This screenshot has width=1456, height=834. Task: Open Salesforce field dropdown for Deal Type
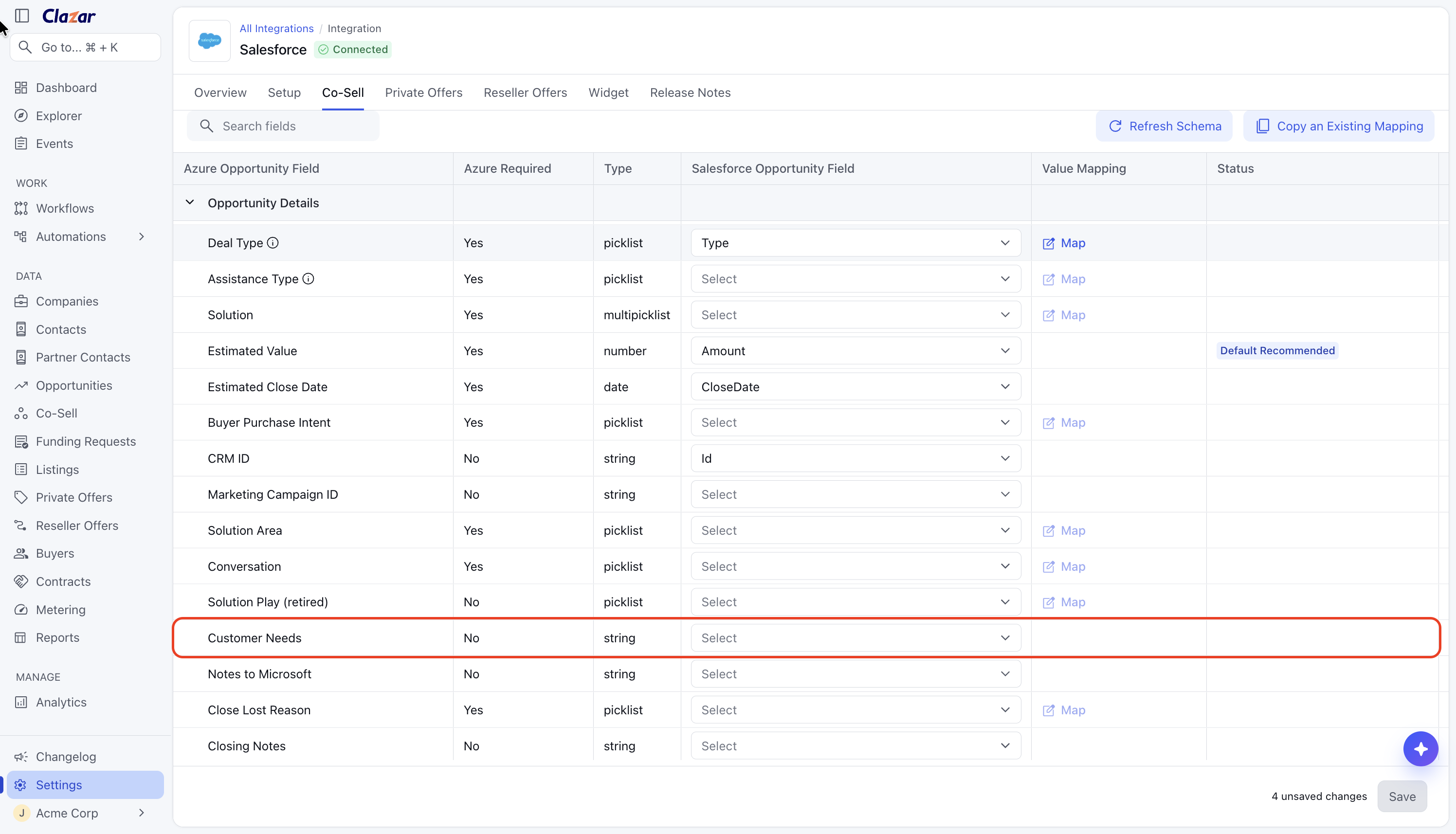coord(855,243)
